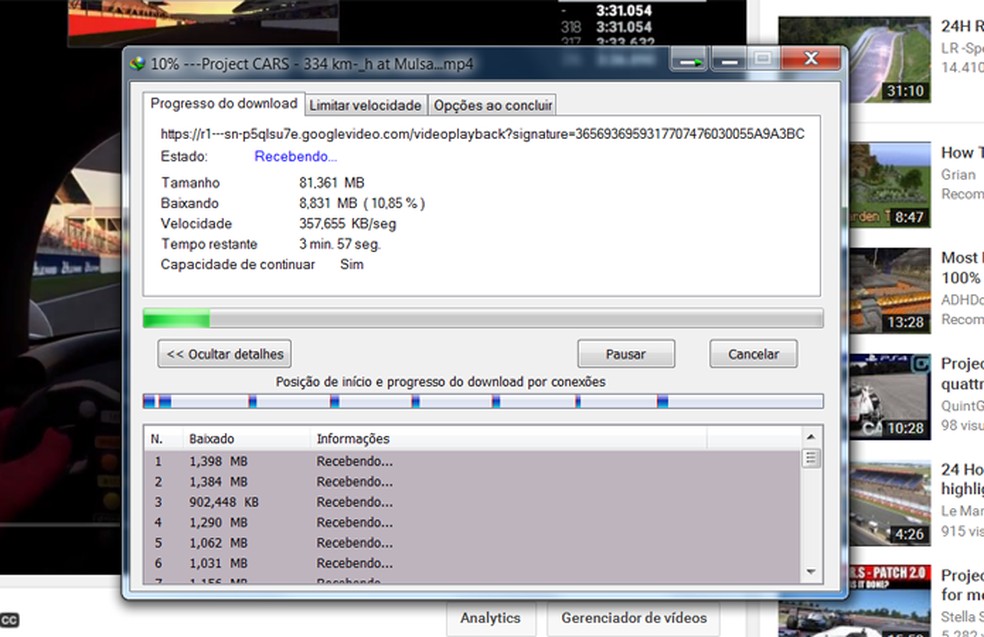The height and width of the screenshot is (637, 984).
Task: Select connection row 1 with 1,398 MB
Action: (x=473, y=461)
